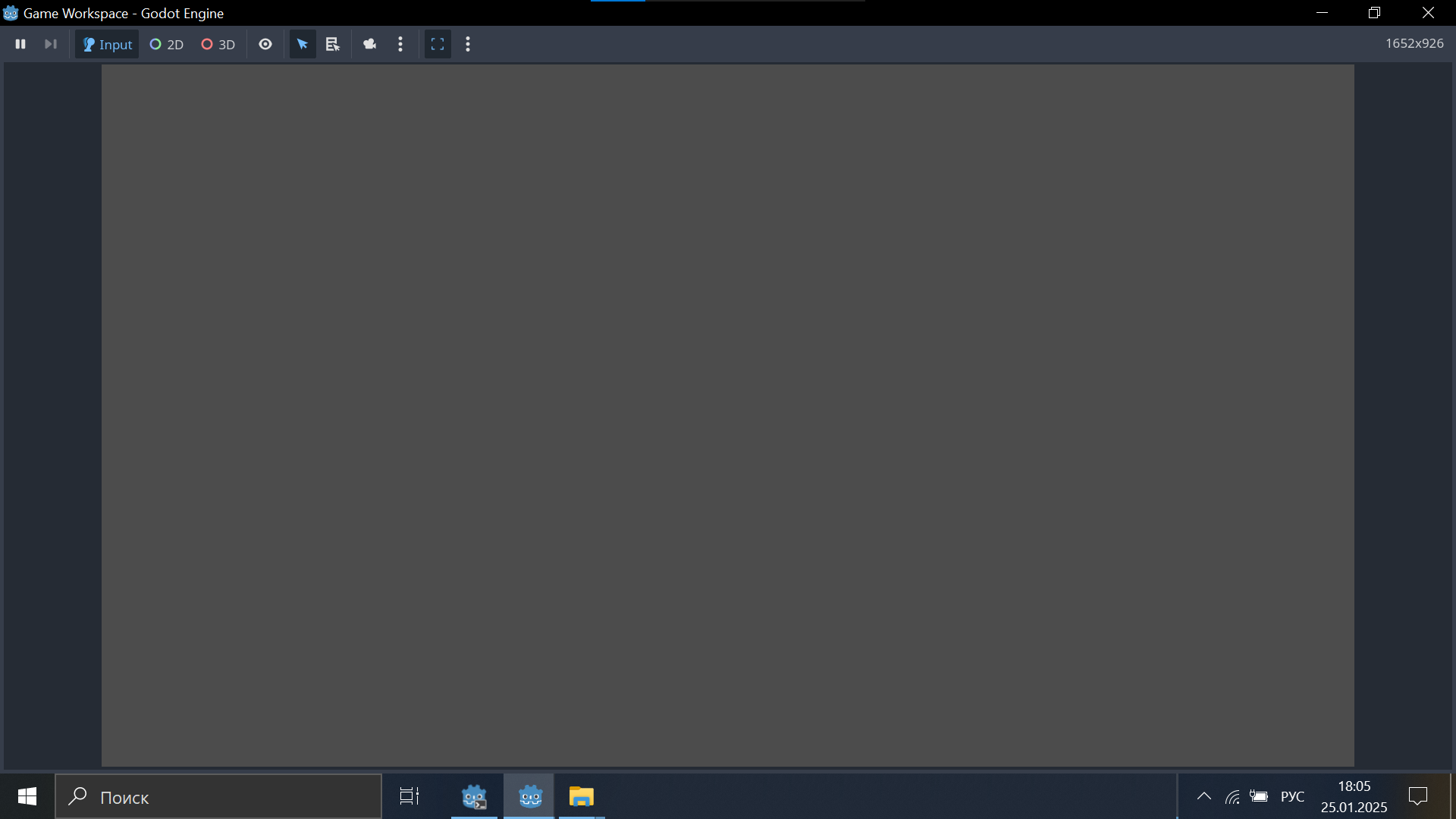This screenshot has width=1456, height=819.
Task: Open network status tray icon
Action: click(1232, 796)
